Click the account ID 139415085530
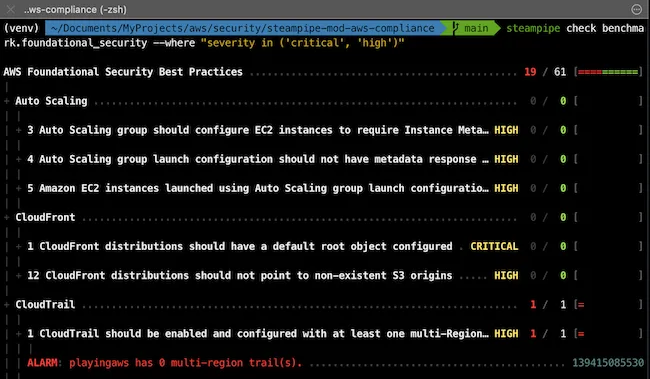 pos(608,363)
